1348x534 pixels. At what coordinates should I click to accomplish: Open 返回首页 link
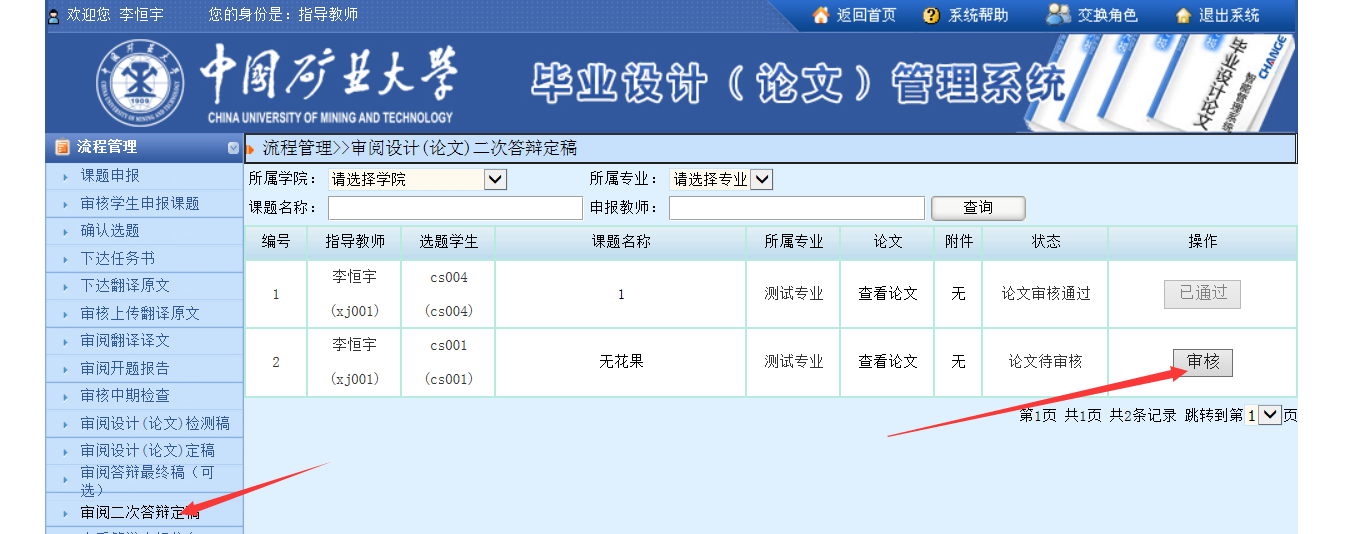[866, 15]
